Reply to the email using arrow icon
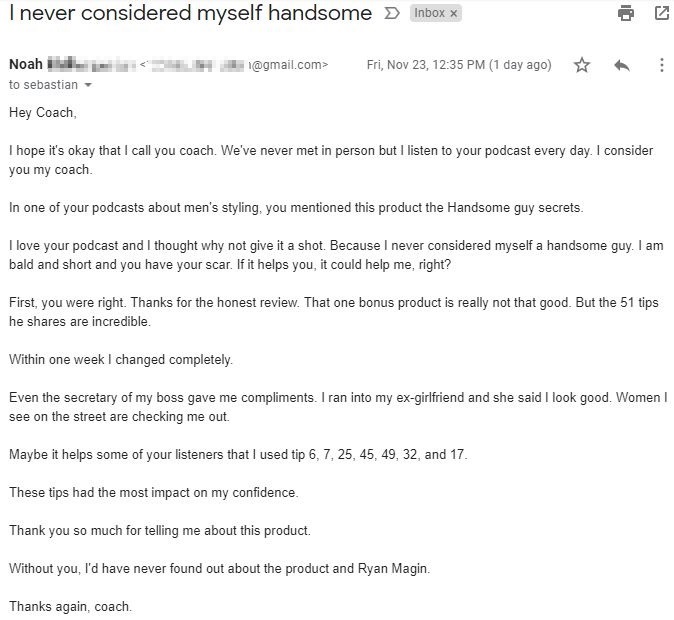Image resolution: width=674 pixels, height=620 pixels. click(x=622, y=65)
